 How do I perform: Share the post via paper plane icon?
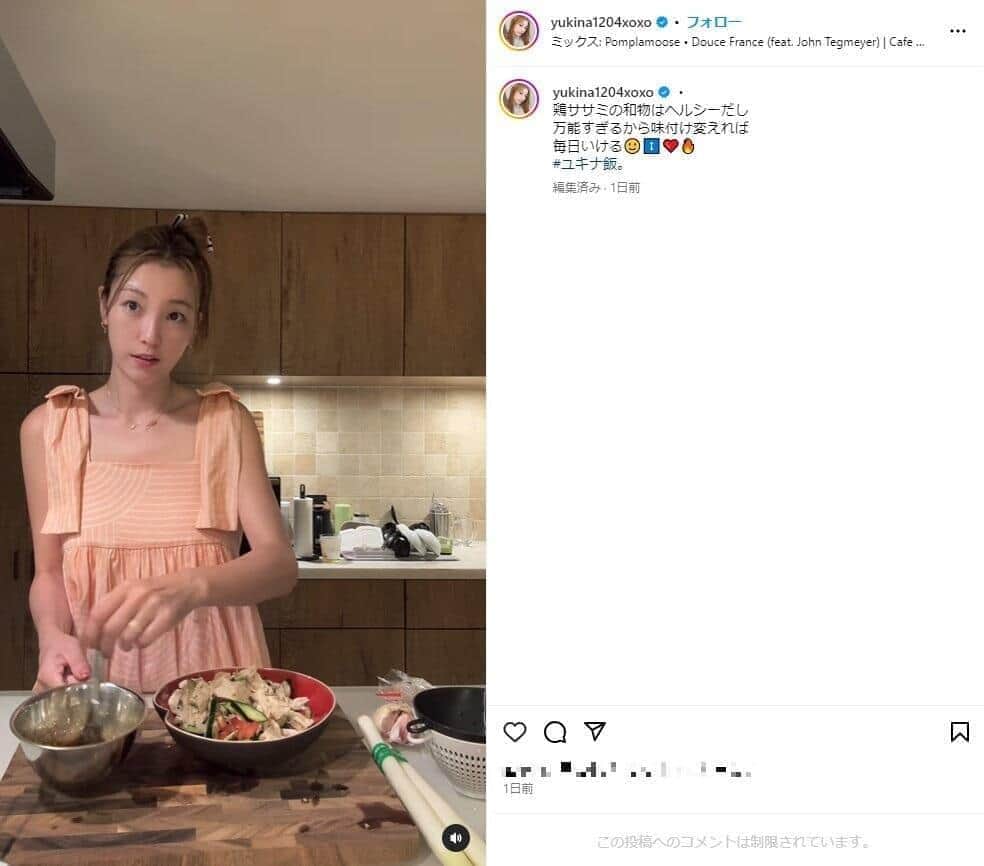point(594,731)
